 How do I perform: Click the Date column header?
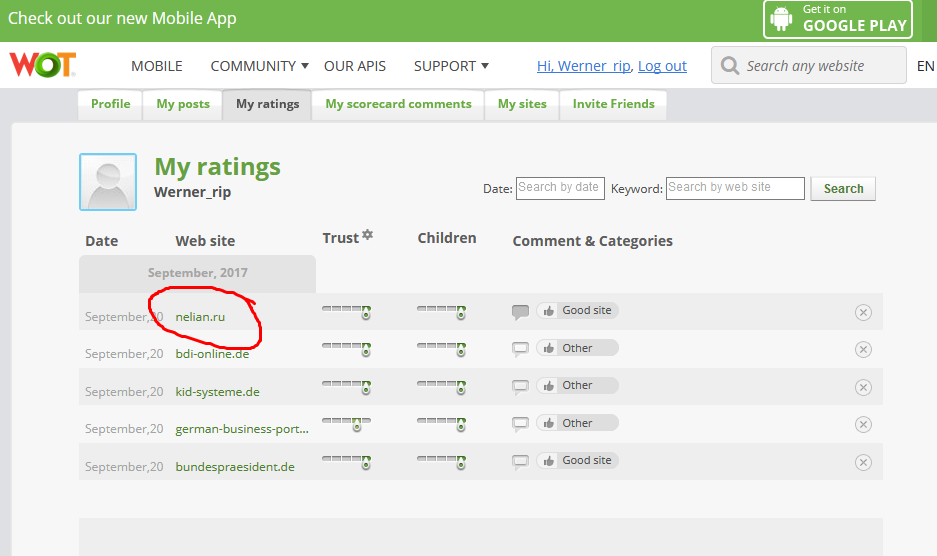(x=102, y=241)
